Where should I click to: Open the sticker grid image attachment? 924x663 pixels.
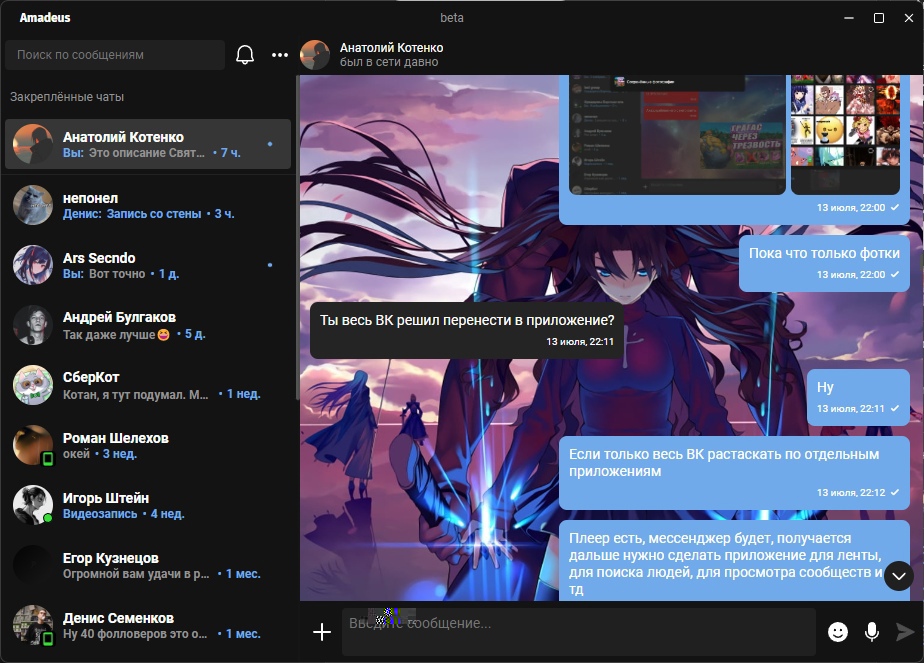click(845, 134)
